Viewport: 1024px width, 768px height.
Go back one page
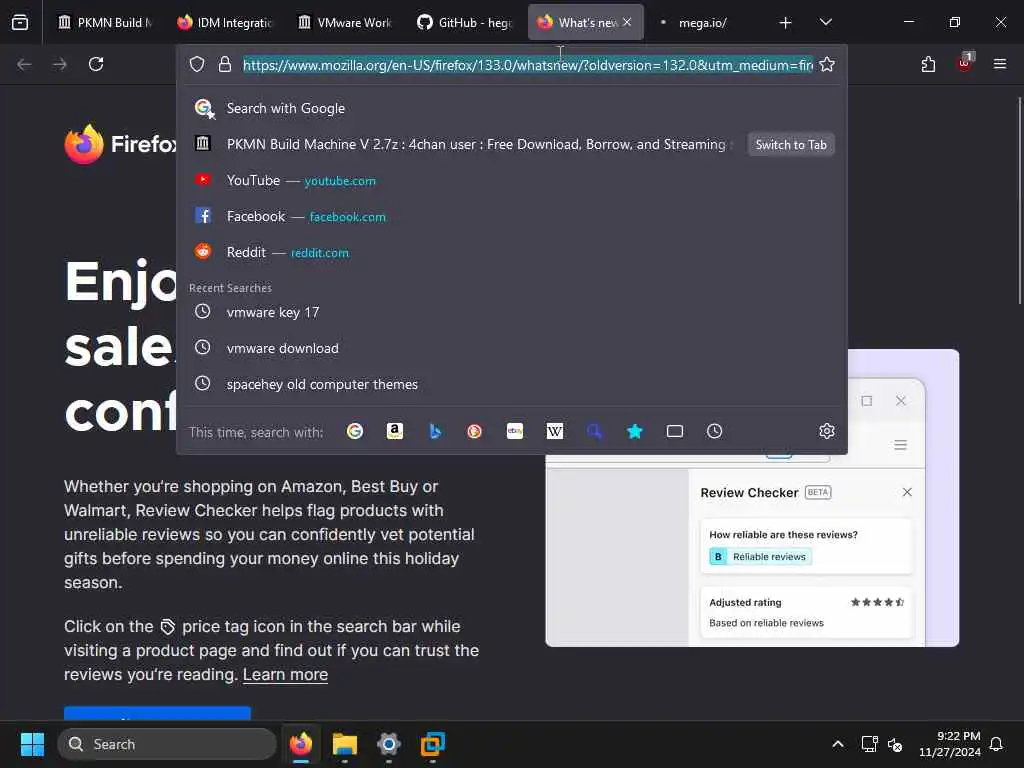point(24,64)
